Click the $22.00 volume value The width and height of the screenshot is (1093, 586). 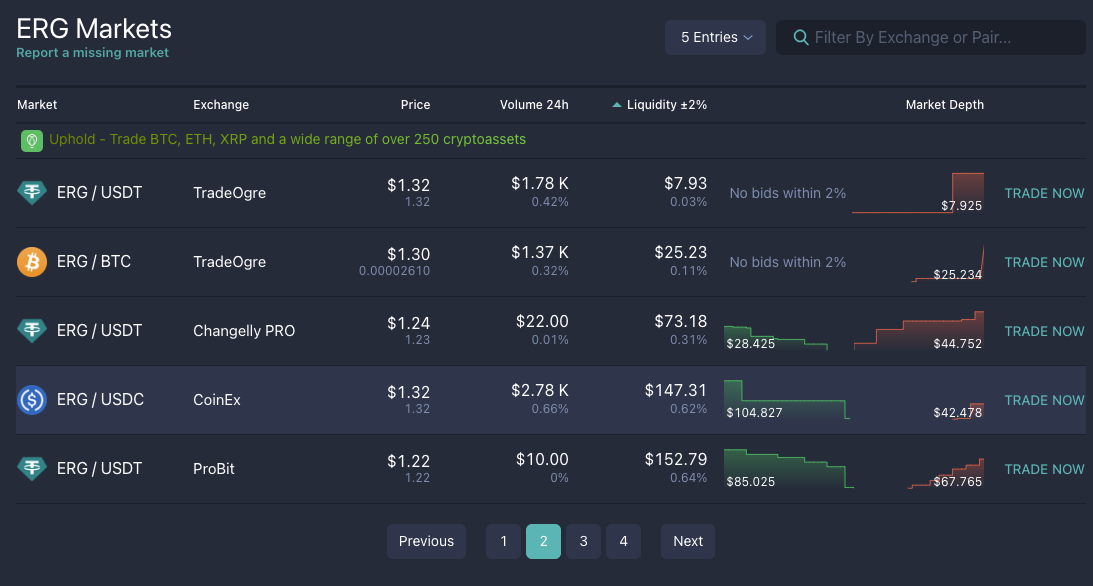tap(542, 321)
